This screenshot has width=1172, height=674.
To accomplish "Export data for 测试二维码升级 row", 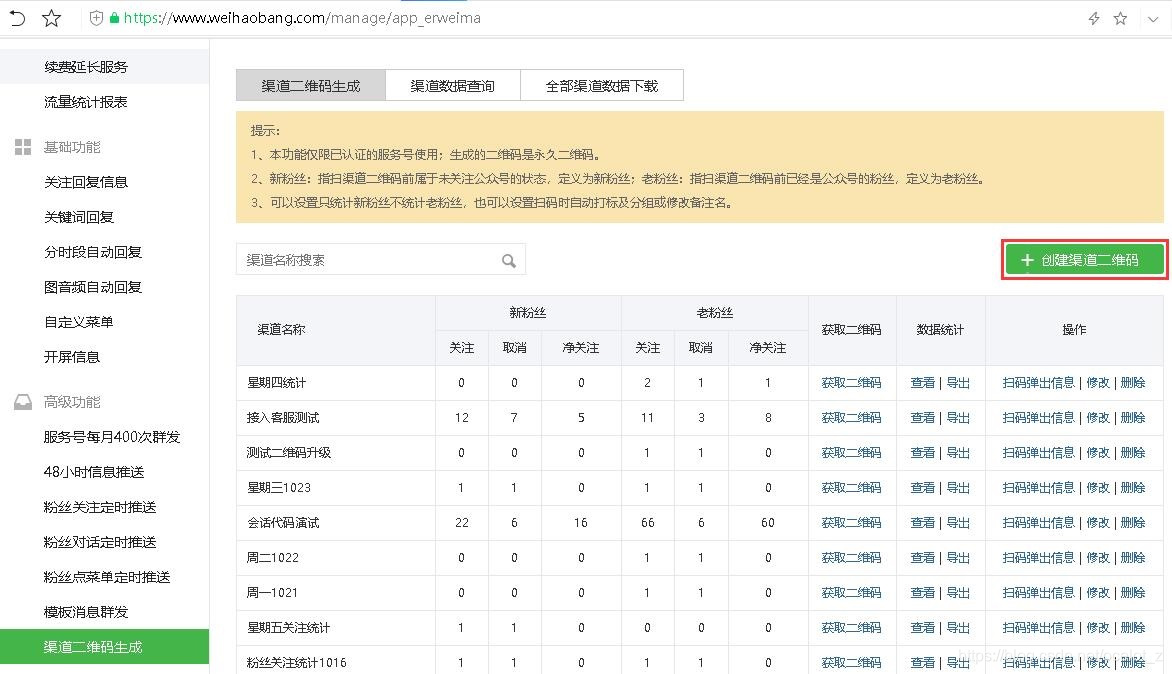I will tap(958, 453).
